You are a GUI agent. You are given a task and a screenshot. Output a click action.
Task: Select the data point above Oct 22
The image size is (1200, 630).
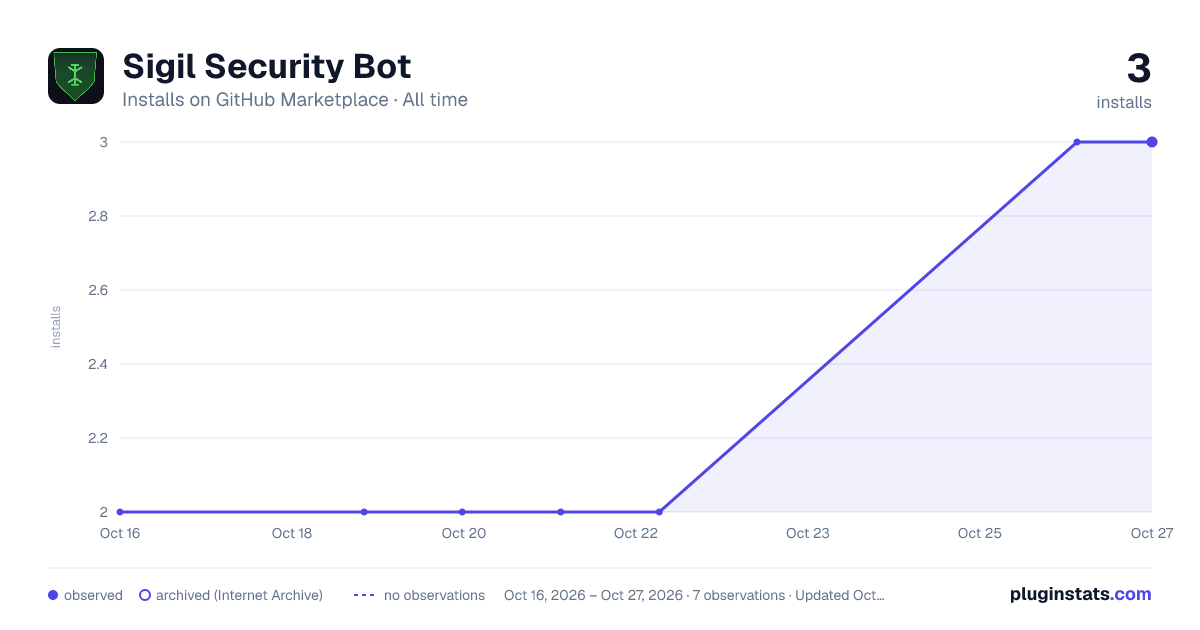tap(659, 512)
